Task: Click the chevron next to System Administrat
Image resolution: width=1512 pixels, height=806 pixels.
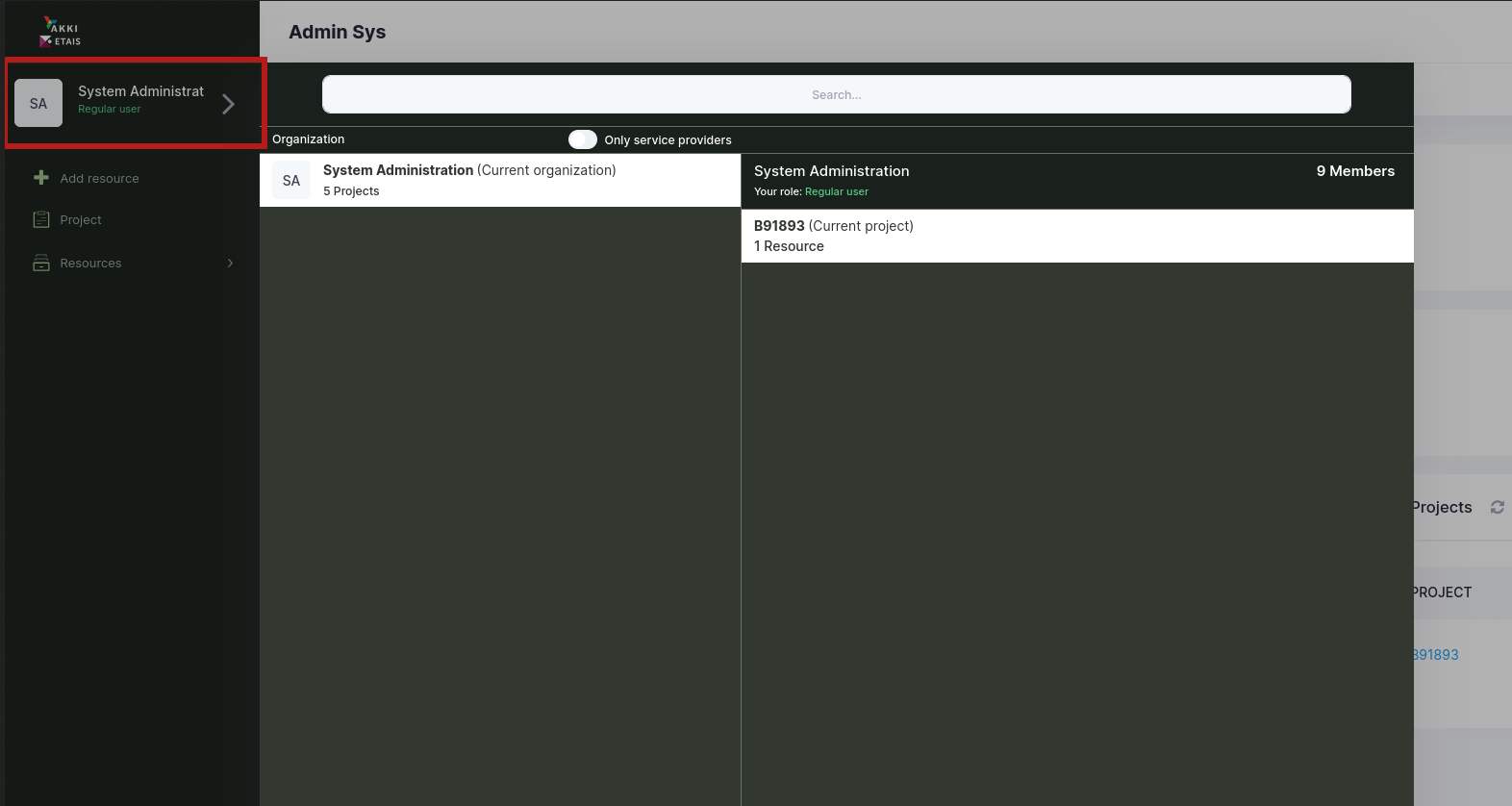Action: click(x=228, y=104)
